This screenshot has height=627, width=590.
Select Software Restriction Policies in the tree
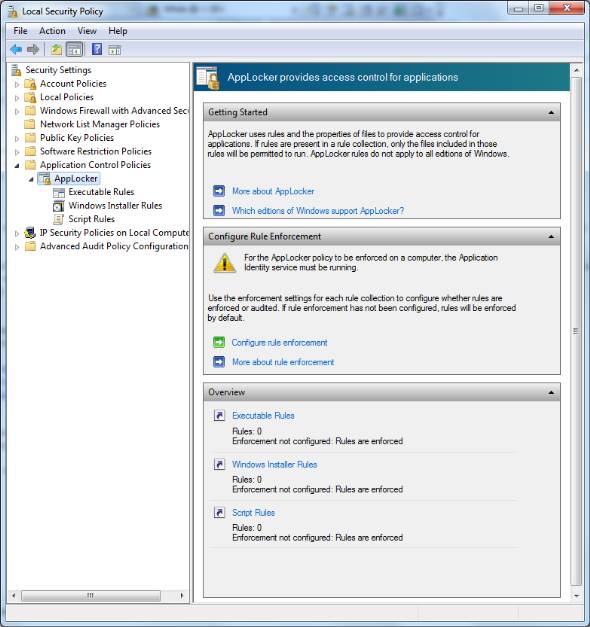pos(96,151)
